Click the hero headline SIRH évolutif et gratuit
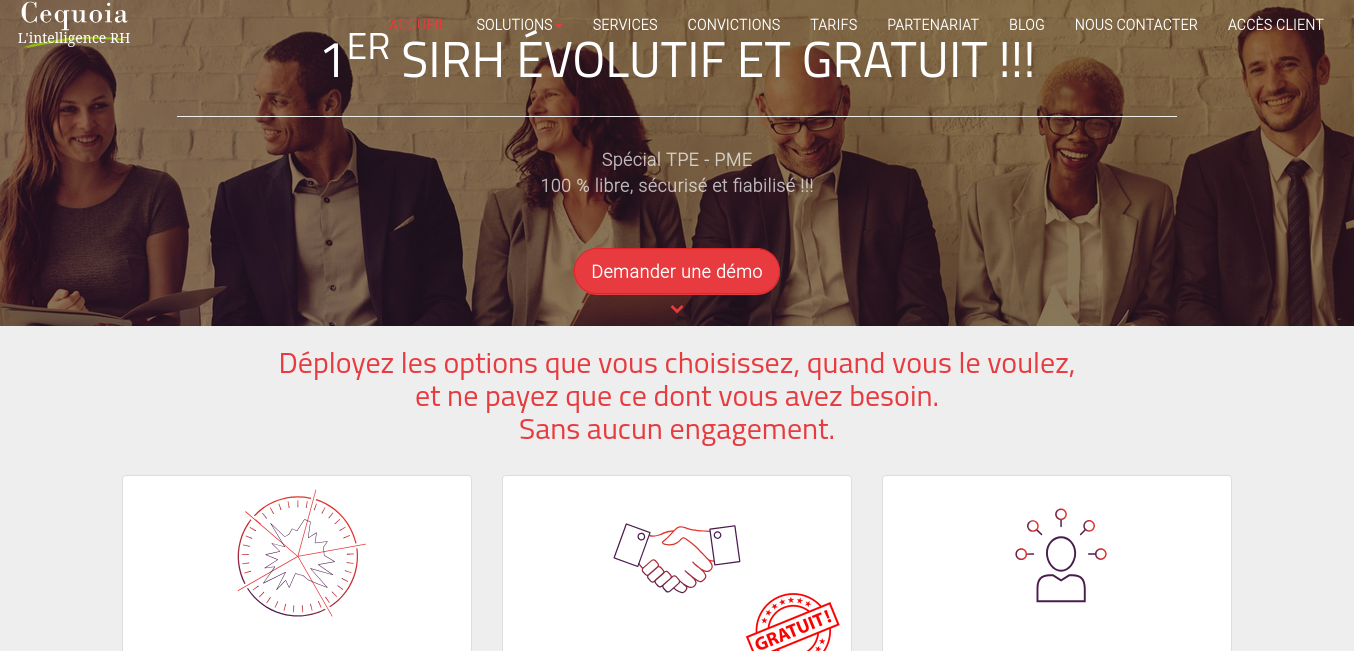Screen dimensions: 1366x651 pyautogui.click(x=678, y=60)
